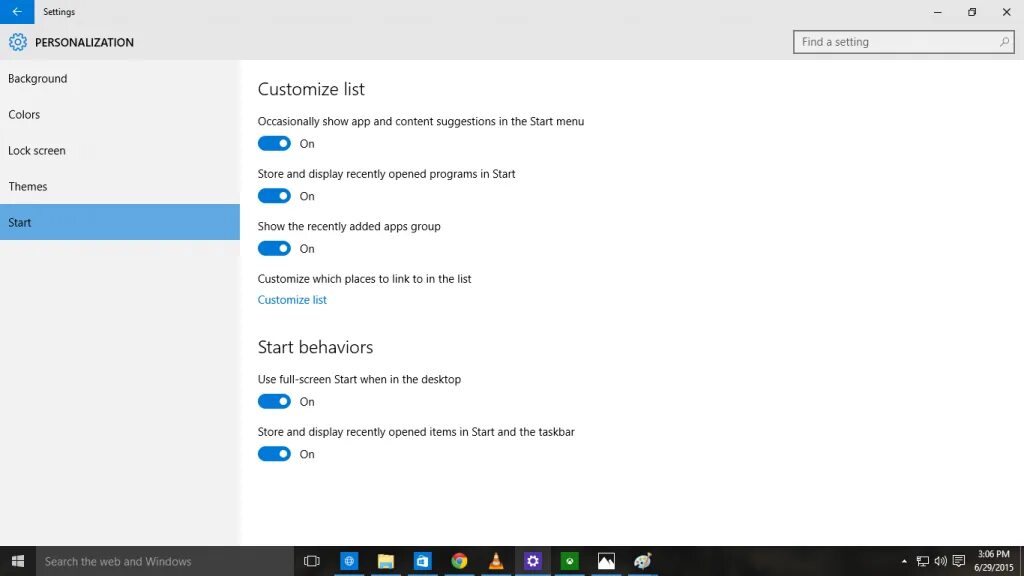Open the taskbar clock and date
Viewport: 1024px width, 576px height.
(994, 561)
